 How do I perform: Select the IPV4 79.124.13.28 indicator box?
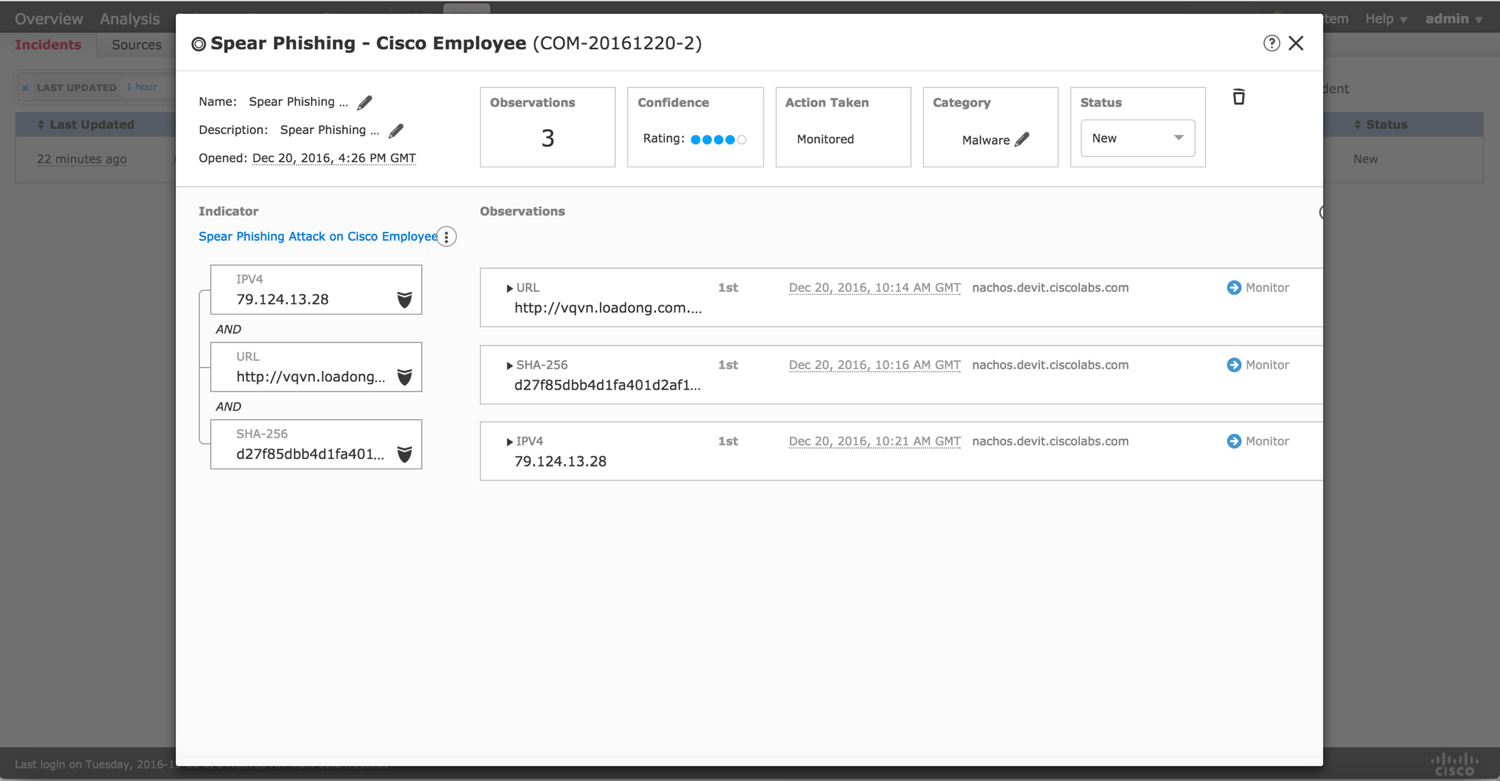pos(316,290)
